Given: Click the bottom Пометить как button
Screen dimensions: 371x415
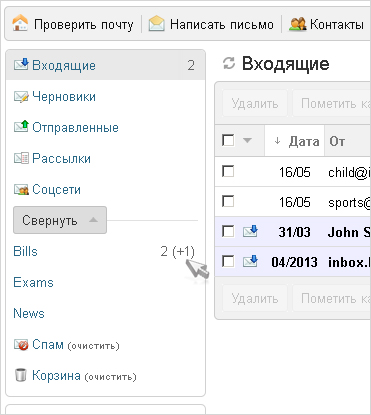Looking at the screenshot, I should pyautogui.click(x=332, y=298).
